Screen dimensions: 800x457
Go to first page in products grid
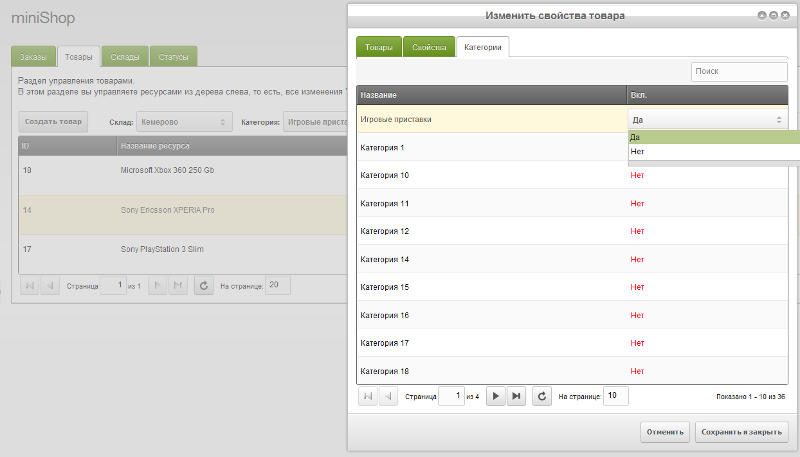click(30, 286)
